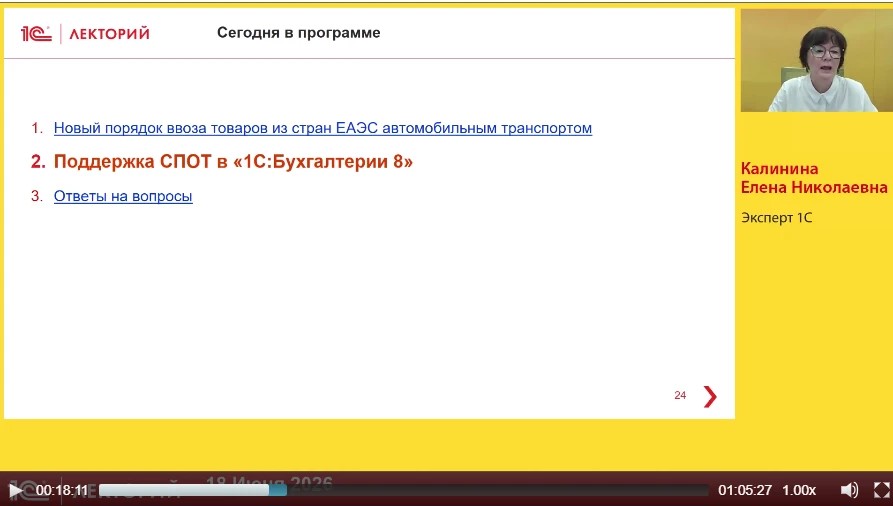This screenshot has width=893, height=506.
Task: Mute audio using the speaker icon
Action: click(x=849, y=490)
